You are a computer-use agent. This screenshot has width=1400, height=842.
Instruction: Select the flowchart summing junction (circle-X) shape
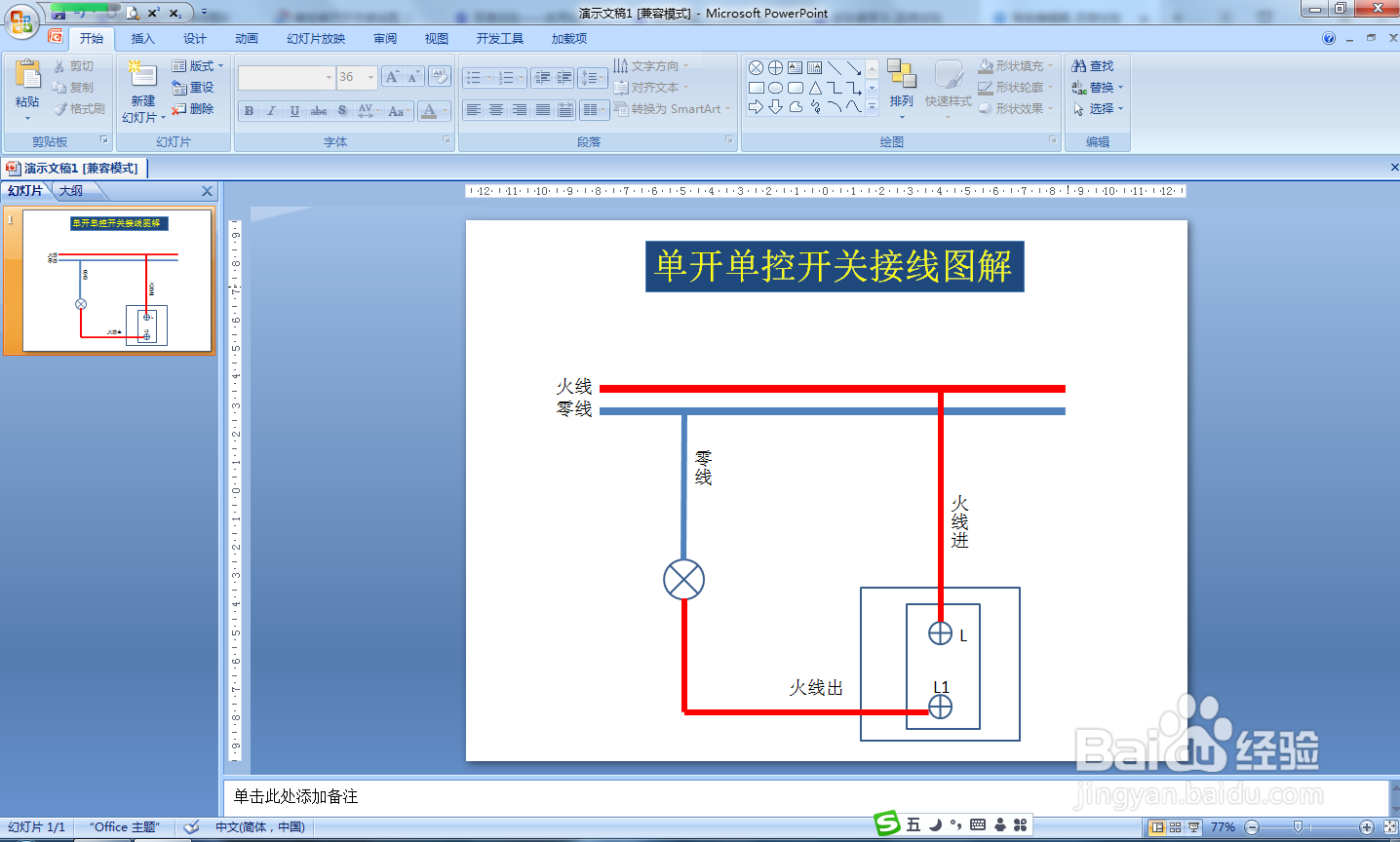click(x=756, y=67)
